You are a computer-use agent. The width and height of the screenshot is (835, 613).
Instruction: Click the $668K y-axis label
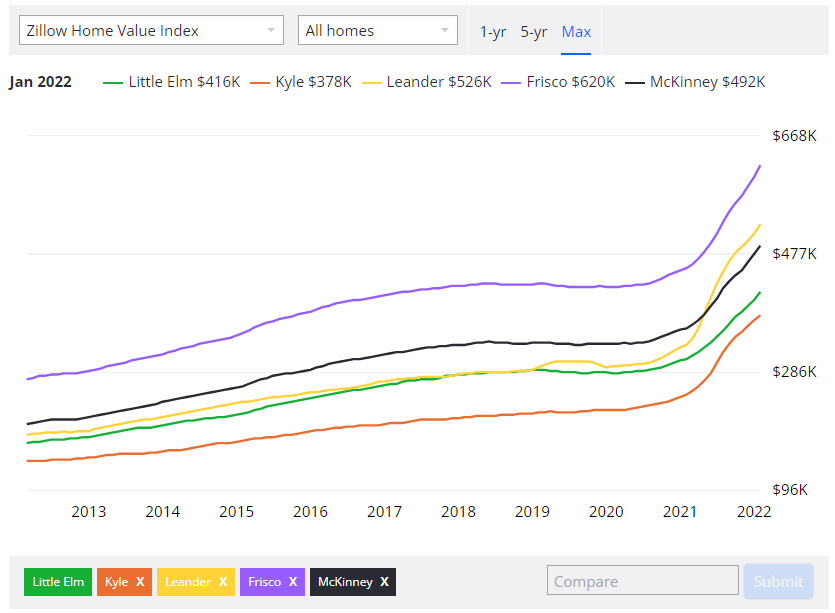click(x=794, y=136)
